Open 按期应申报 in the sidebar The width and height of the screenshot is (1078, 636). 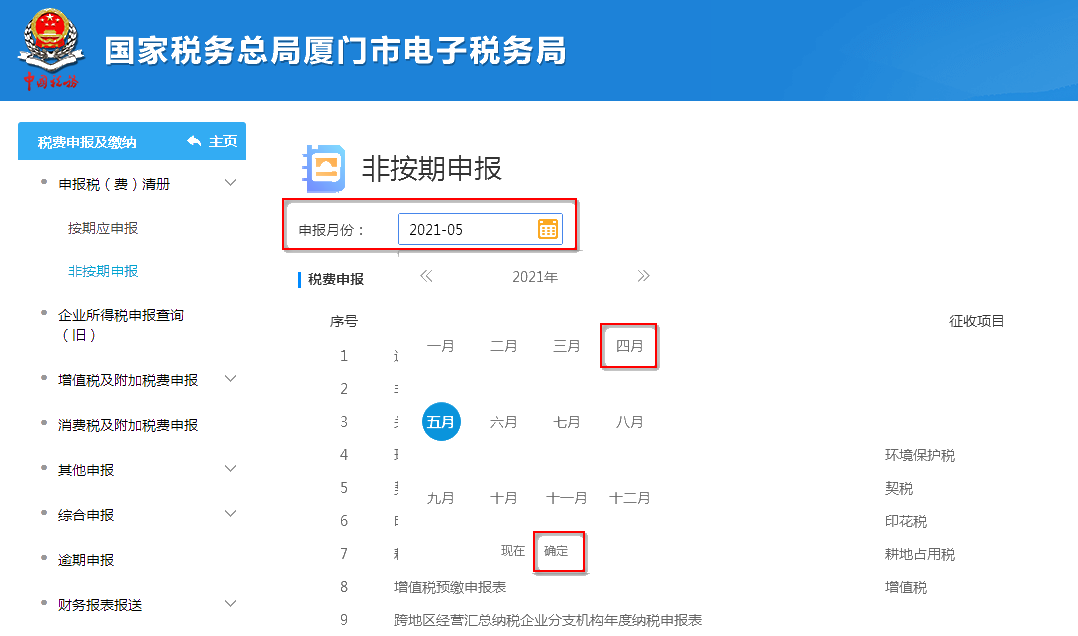tap(103, 228)
